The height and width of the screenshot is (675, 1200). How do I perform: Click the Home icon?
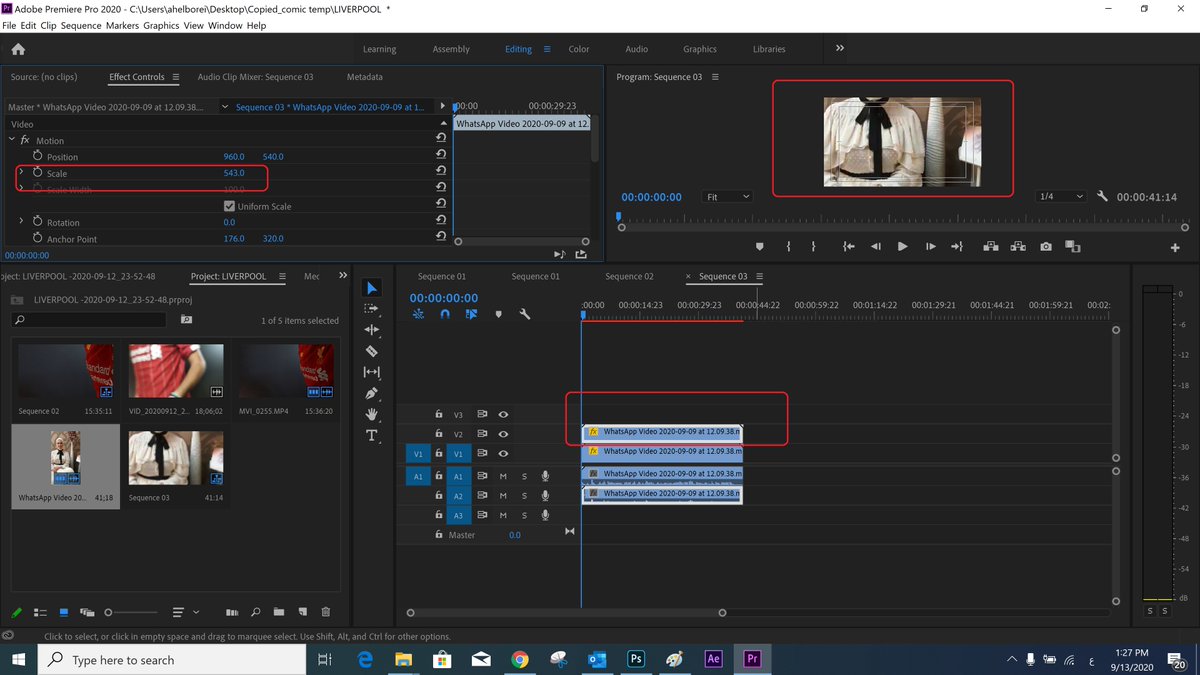point(18,49)
